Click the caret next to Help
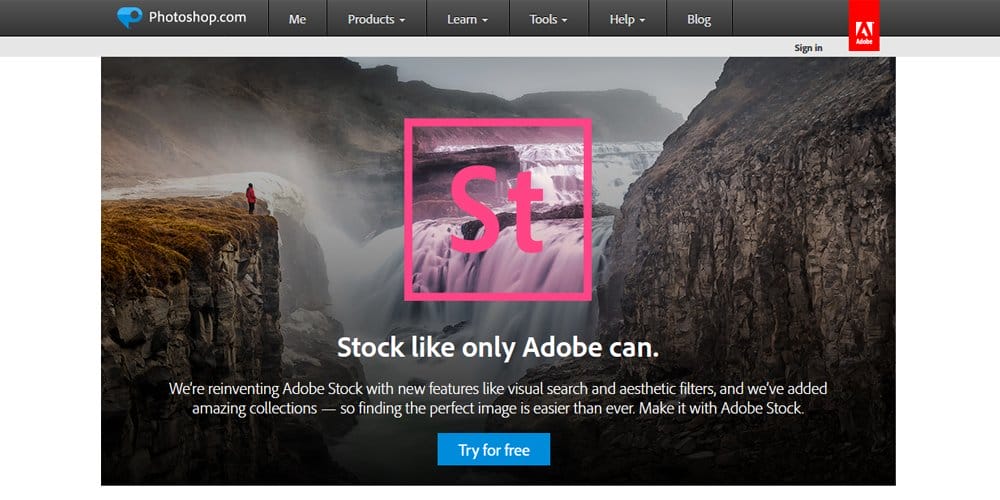1000x500 pixels. tap(642, 20)
